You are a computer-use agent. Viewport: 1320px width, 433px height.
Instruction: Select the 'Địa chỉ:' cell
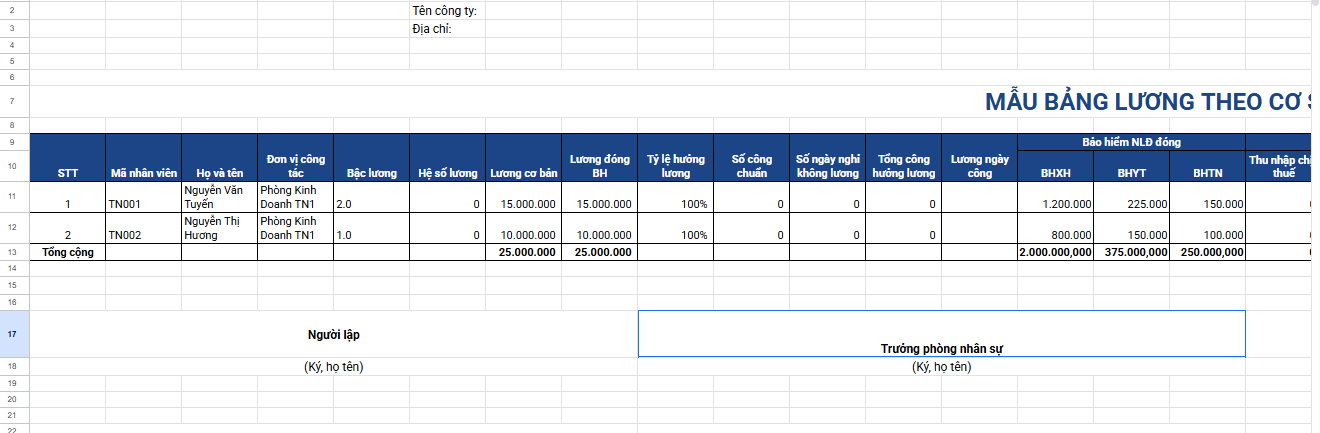(x=447, y=29)
